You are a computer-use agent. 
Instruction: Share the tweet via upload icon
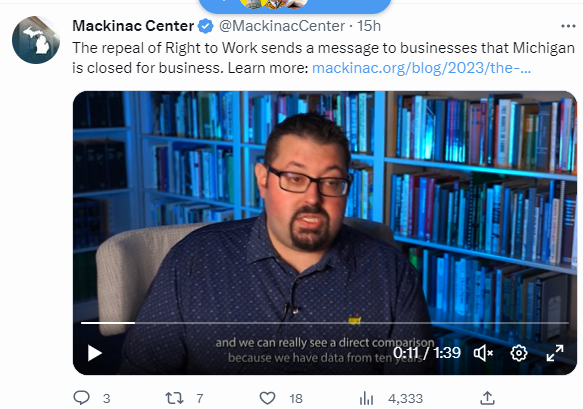pos(487,398)
